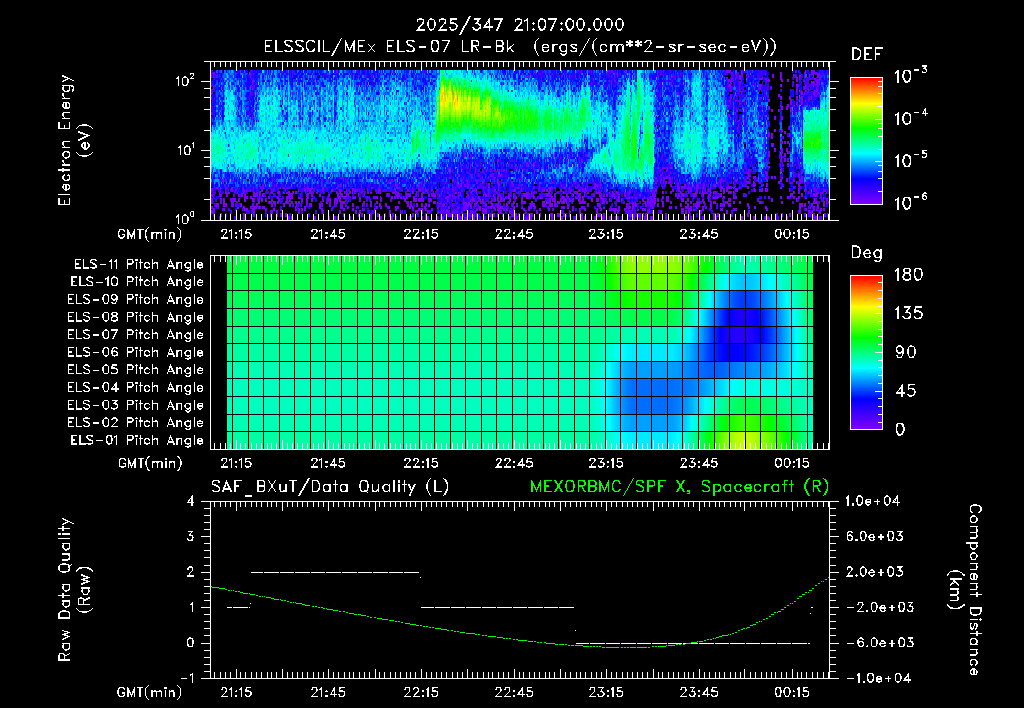Screen dimensions: 1024x708
Task: Click the 1.0e+04 right-axis value
Action: point(872,501)
